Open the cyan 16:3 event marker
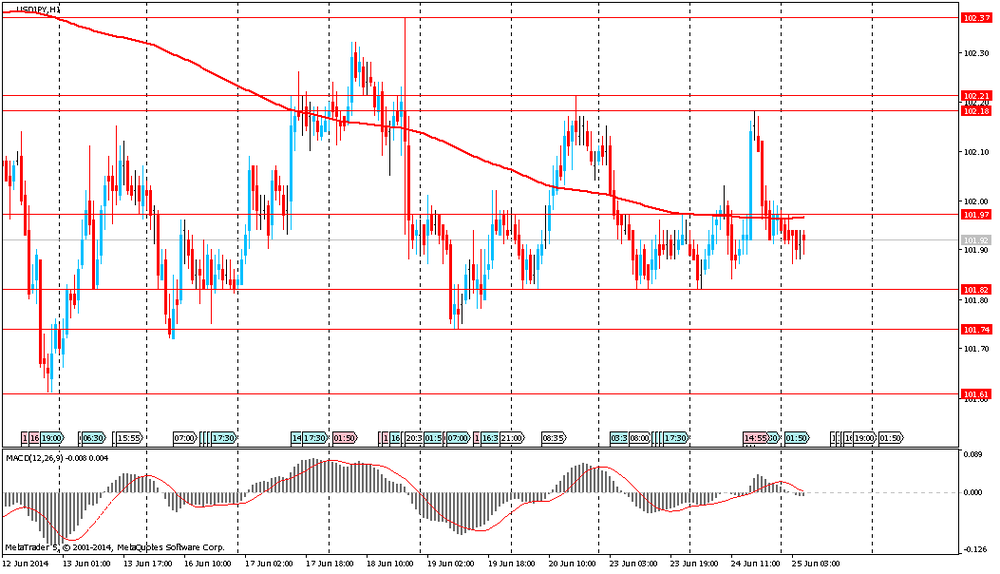 [490, 438]
